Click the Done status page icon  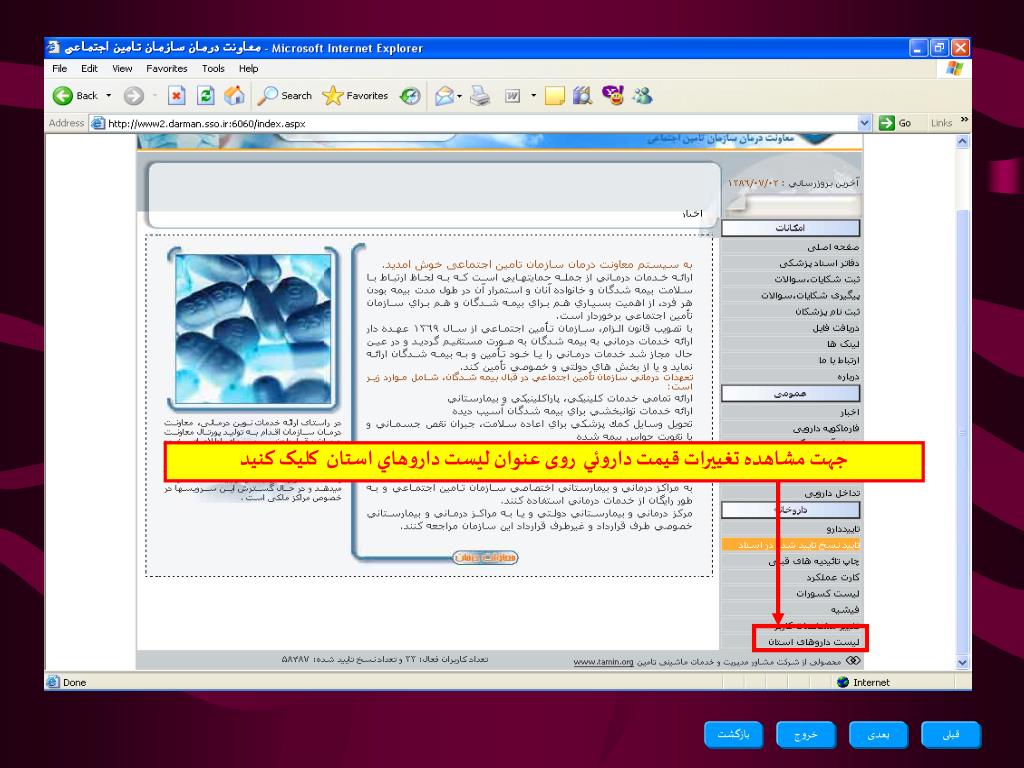coord(53,682)
